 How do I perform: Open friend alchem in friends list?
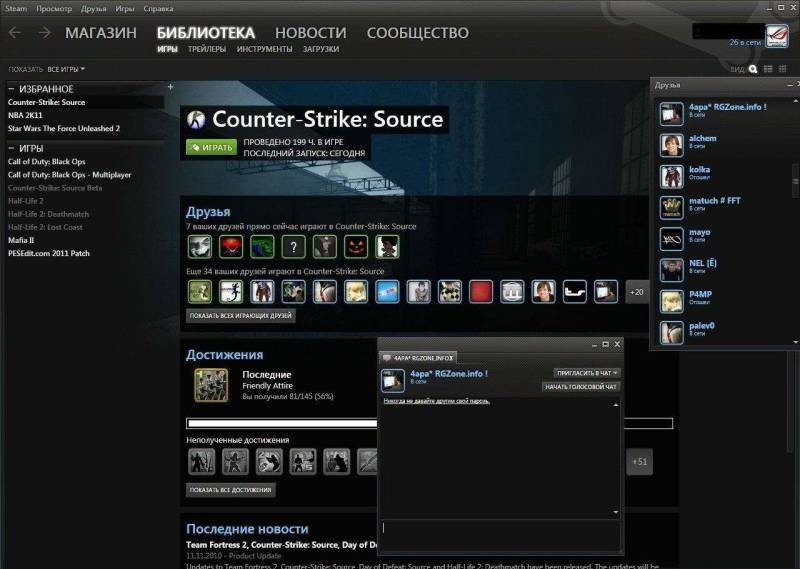724,145
